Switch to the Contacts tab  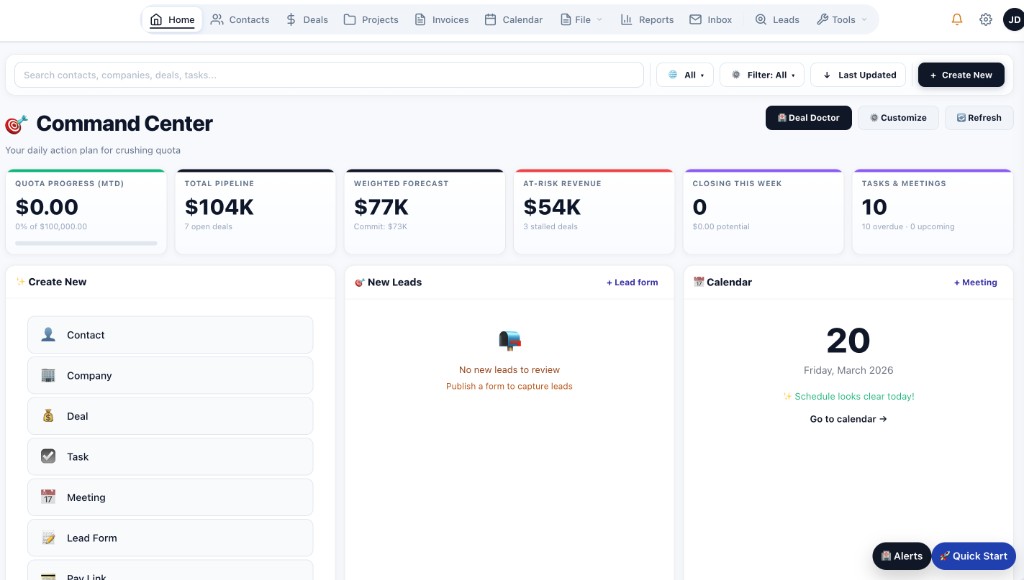[x=240, y=19]
